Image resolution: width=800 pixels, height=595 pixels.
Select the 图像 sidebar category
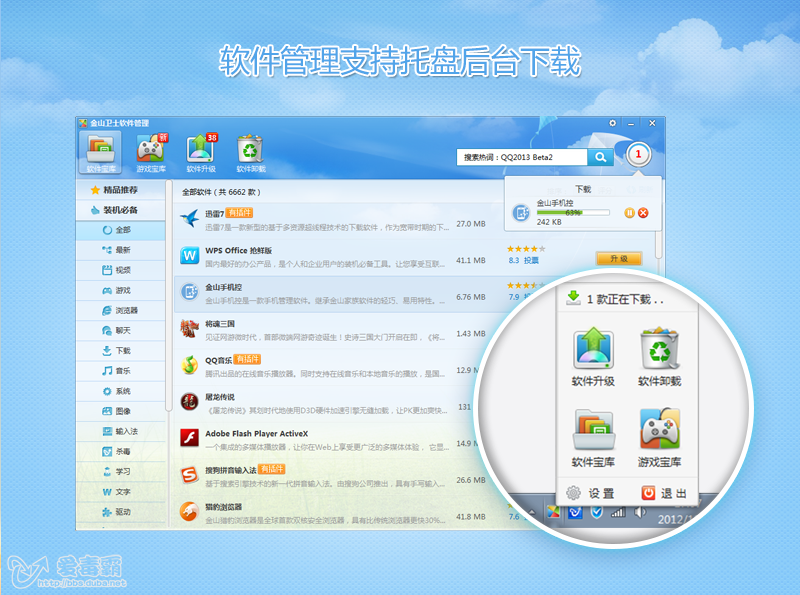click(x=120, y=411)
